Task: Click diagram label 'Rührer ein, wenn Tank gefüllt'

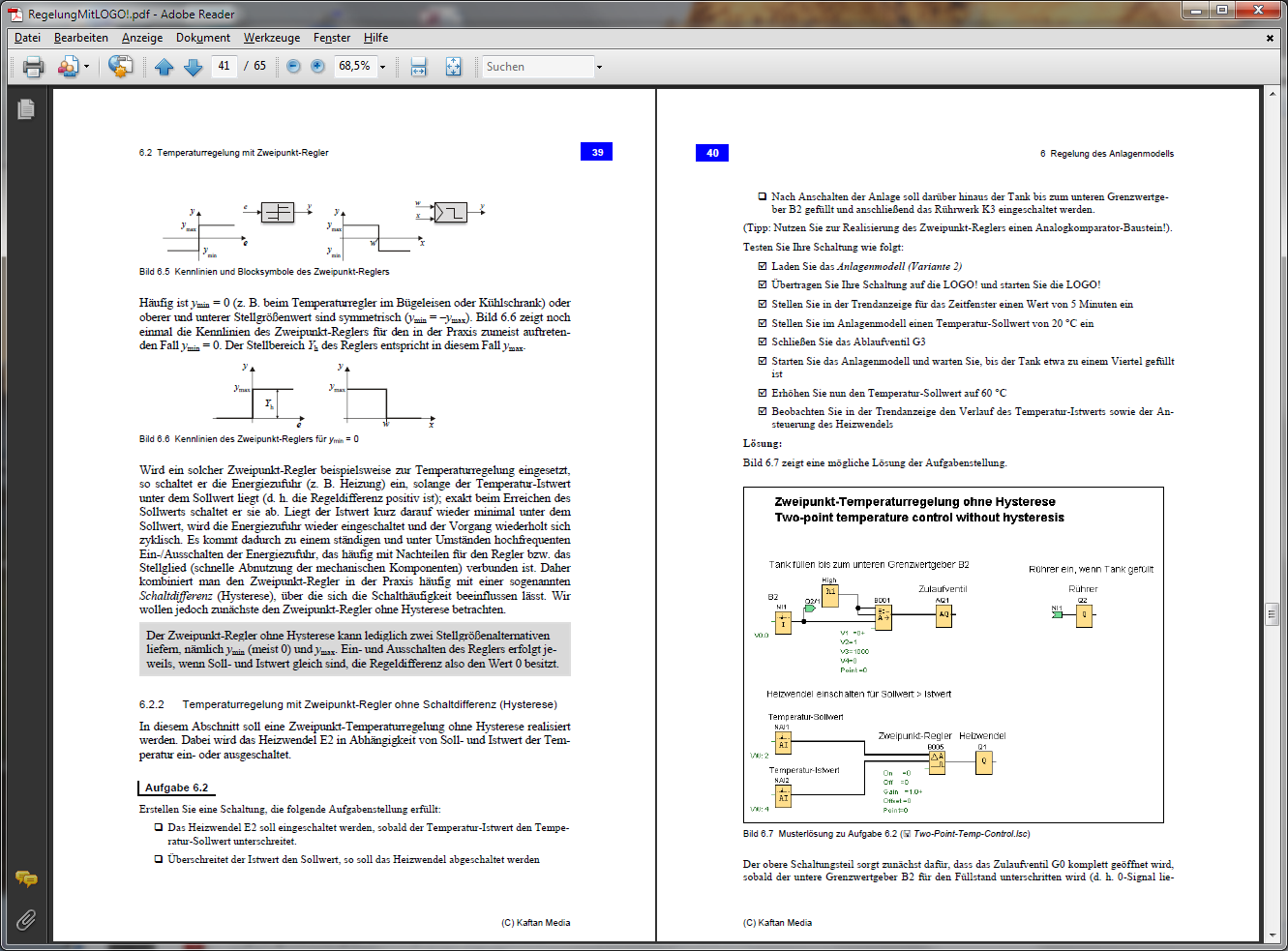Action: 1092,569
